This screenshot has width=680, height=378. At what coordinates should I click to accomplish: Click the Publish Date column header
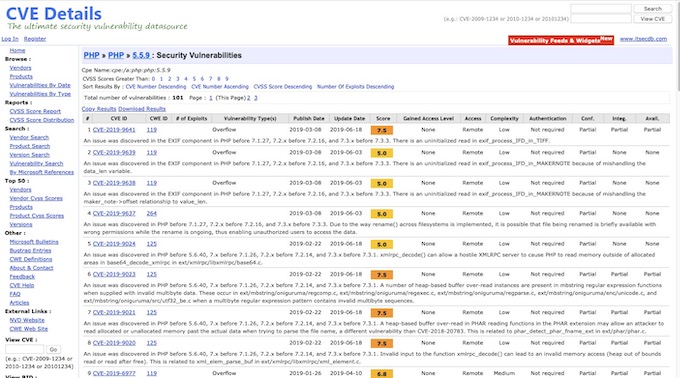click(x=309, y=118)
